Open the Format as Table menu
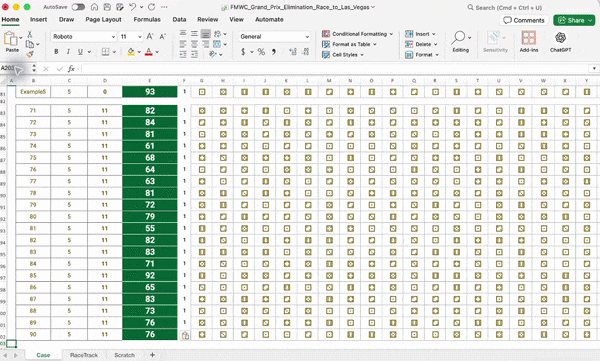This screenshot has height=361, width=600. pyautogui.click(x=349, y=44)
